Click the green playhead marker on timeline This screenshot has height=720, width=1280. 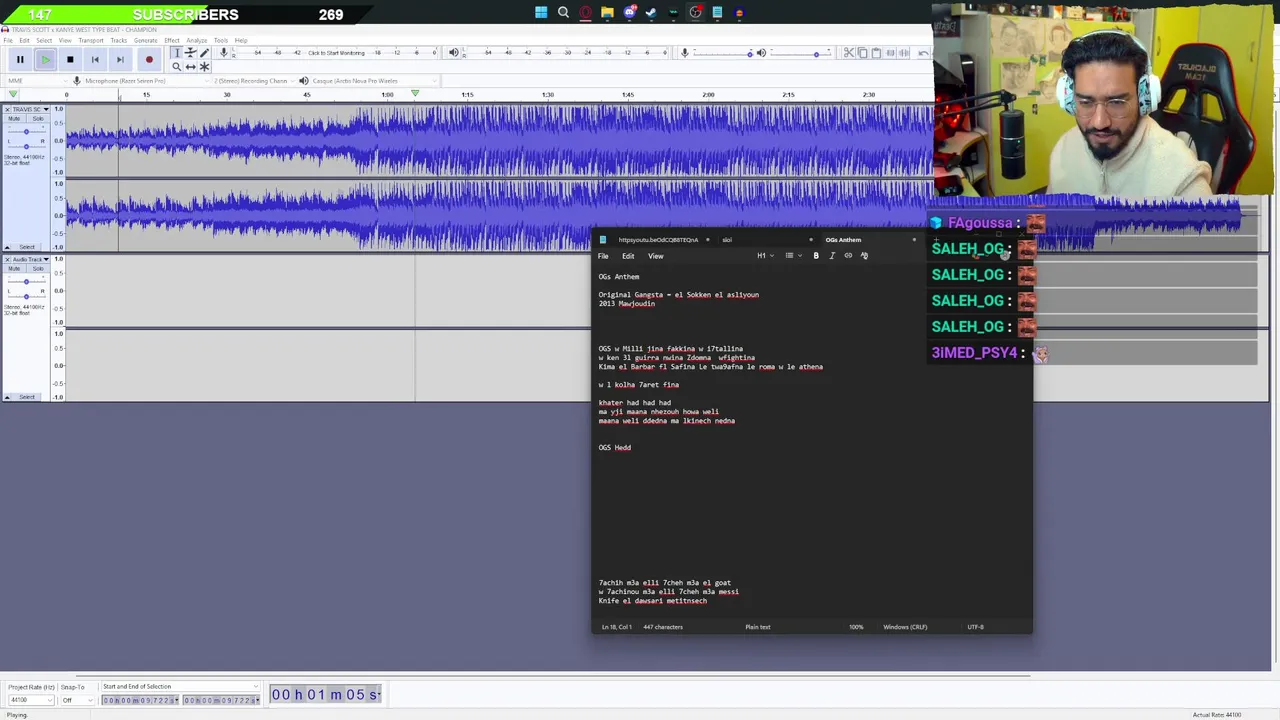(x=415, y=94)
